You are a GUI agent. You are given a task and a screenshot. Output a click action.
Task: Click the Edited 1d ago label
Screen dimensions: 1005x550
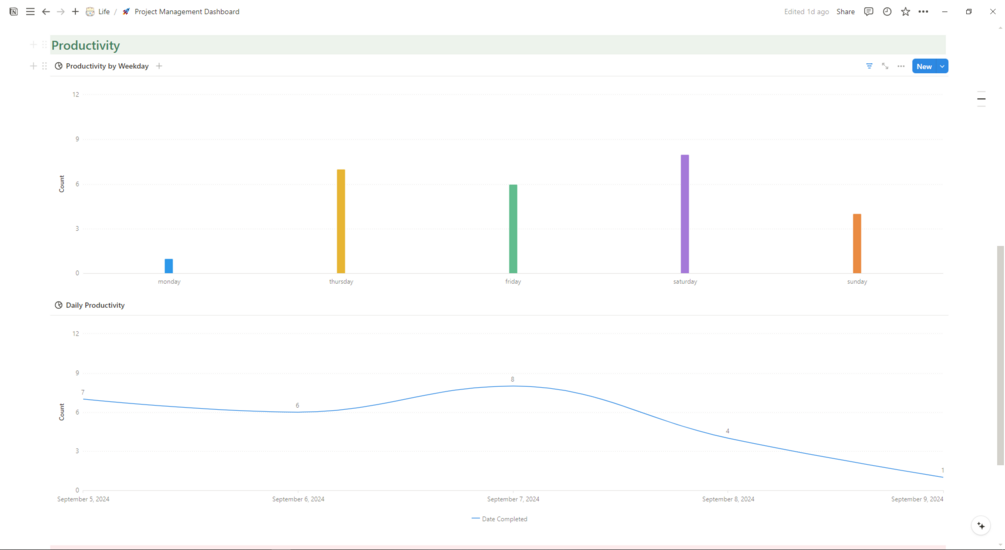[x=806, y=12]
